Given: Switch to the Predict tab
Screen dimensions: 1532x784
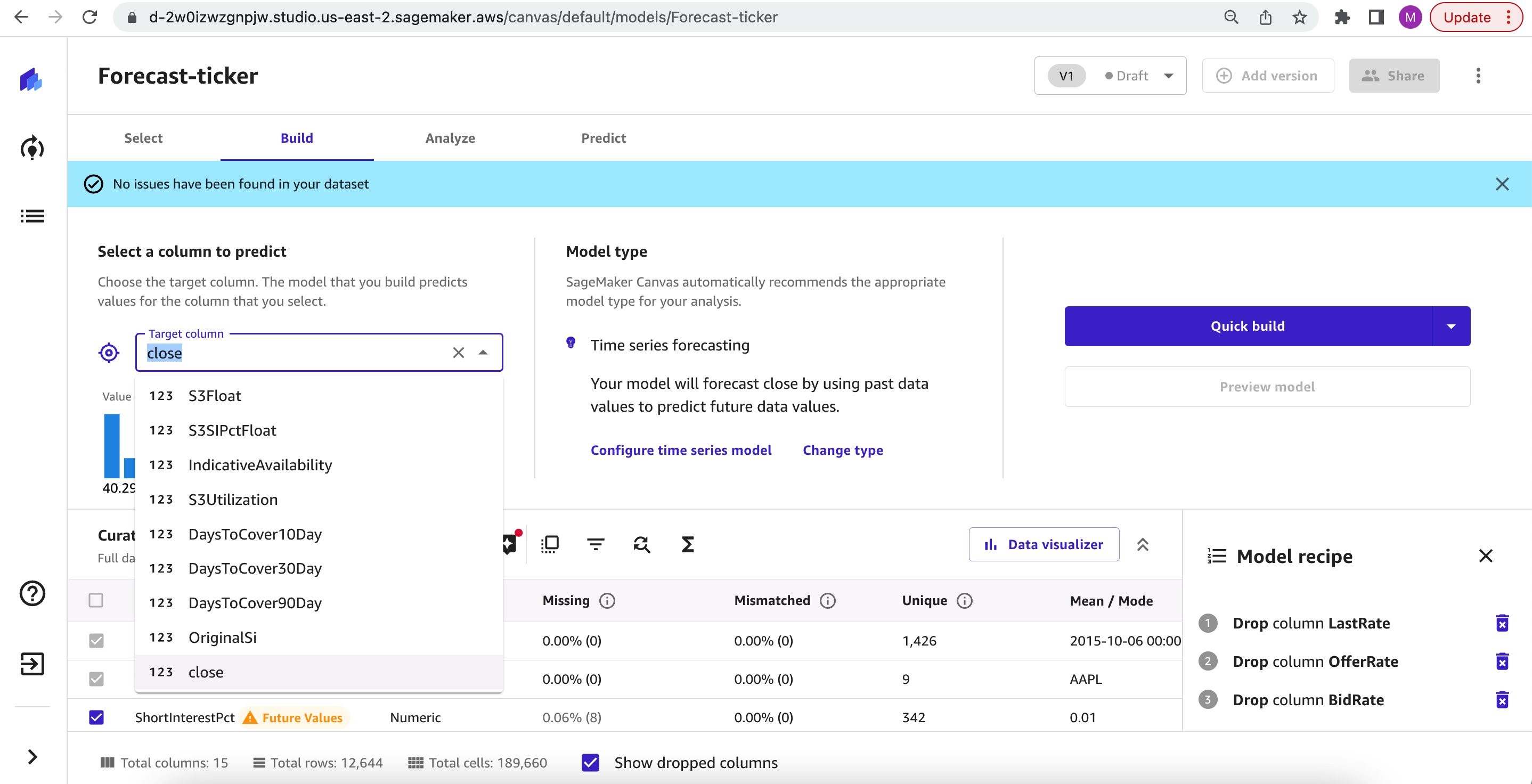Looking at the screenshot, I should point(604,138).
